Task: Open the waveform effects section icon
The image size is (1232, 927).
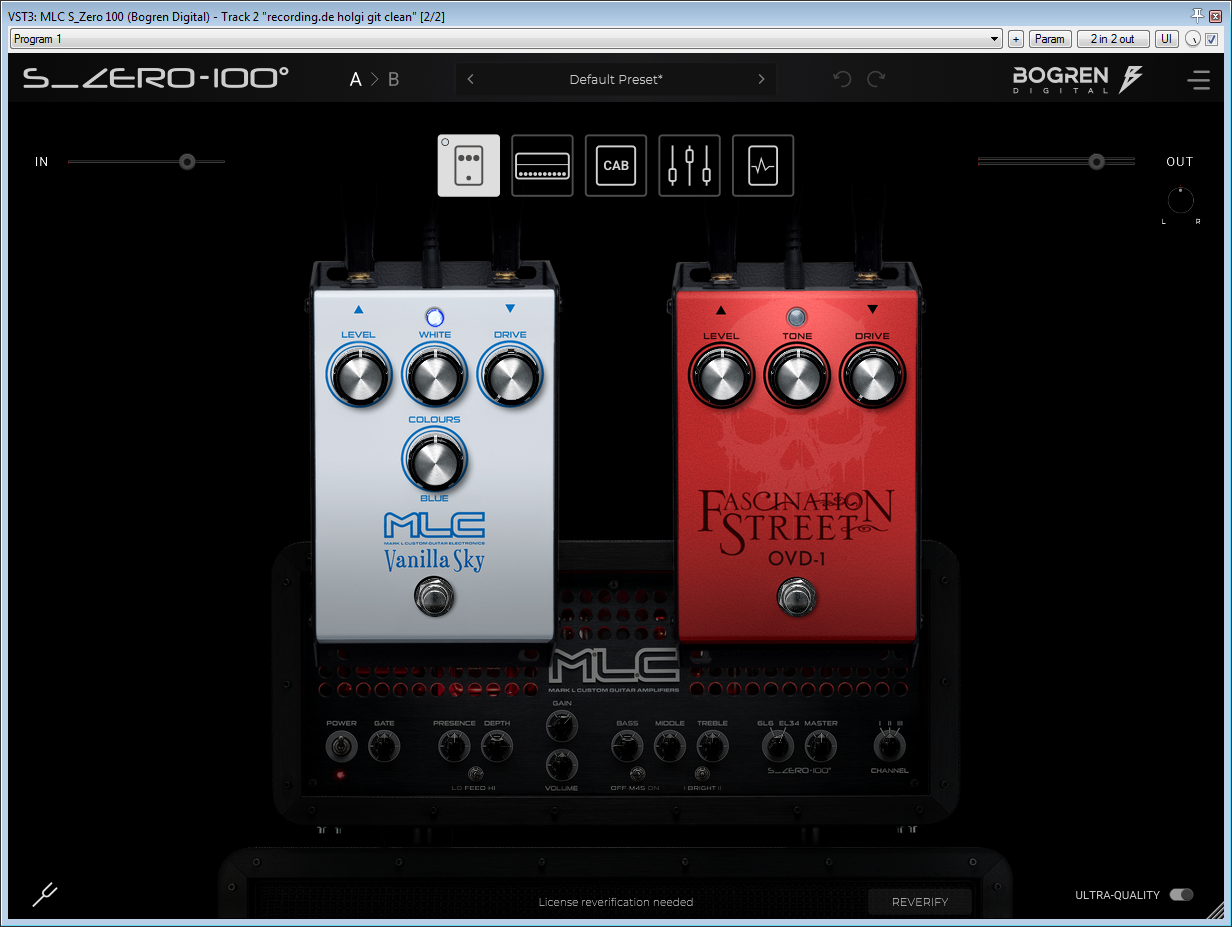Action: pyautogui.click(x=763, y=165)
